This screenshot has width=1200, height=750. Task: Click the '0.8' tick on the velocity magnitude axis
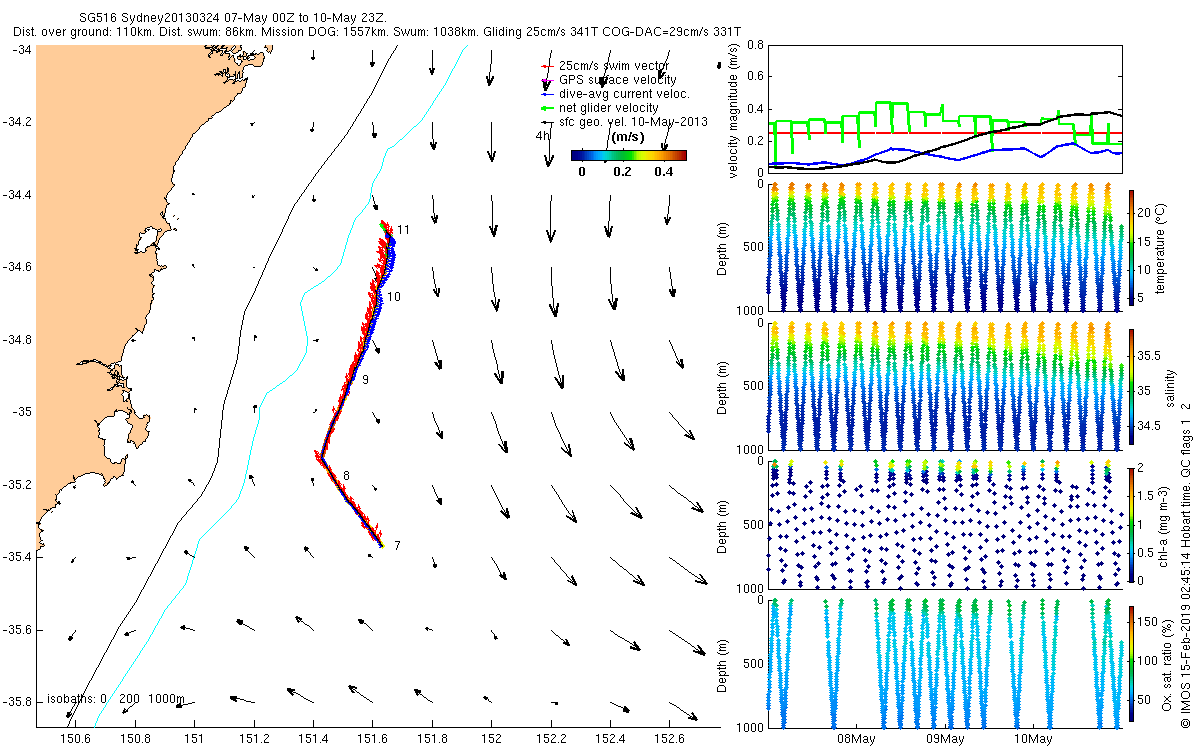point(754,45)
